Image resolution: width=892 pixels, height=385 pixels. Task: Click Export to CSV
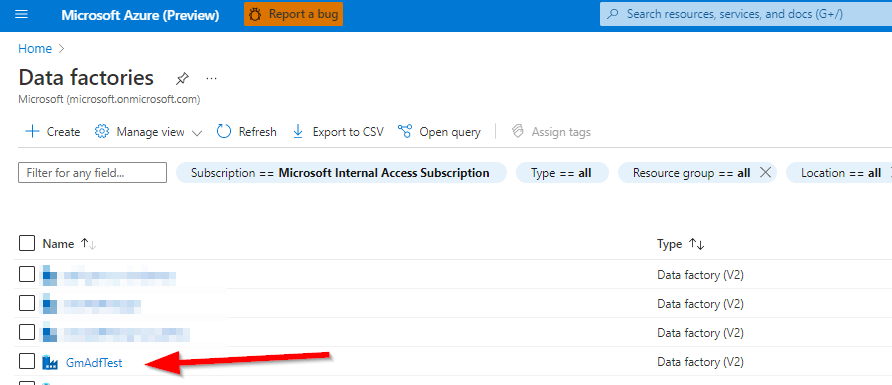coord(338,132)
